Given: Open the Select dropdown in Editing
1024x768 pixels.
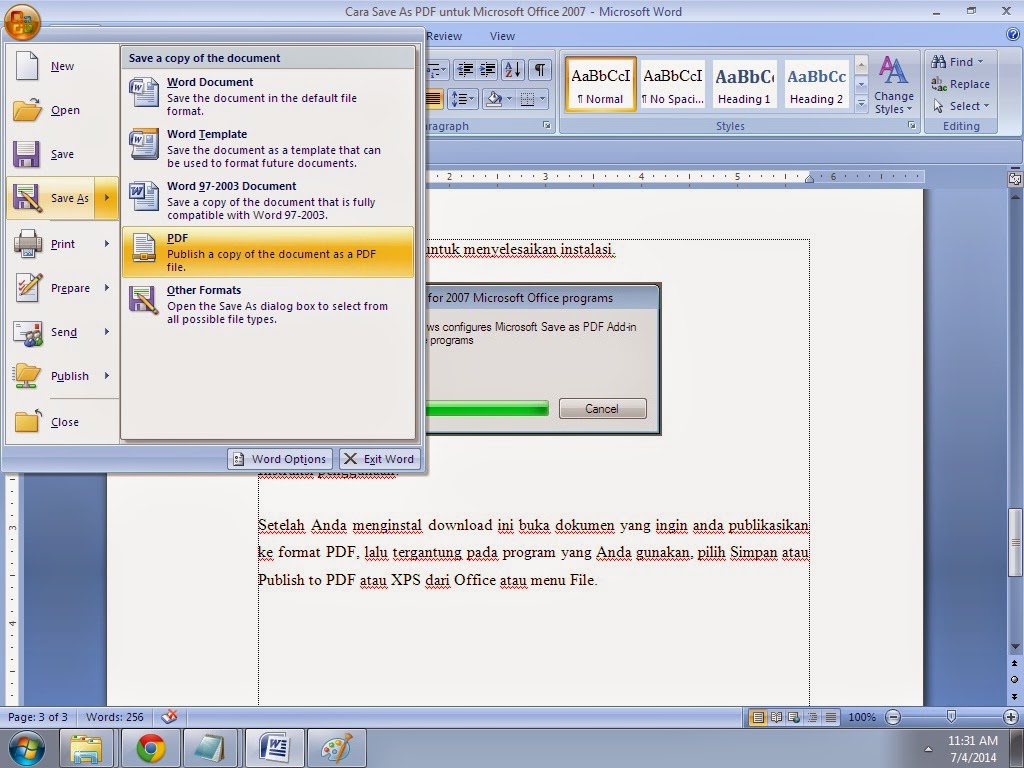Looking at the screenshot, I should point(961,106).
